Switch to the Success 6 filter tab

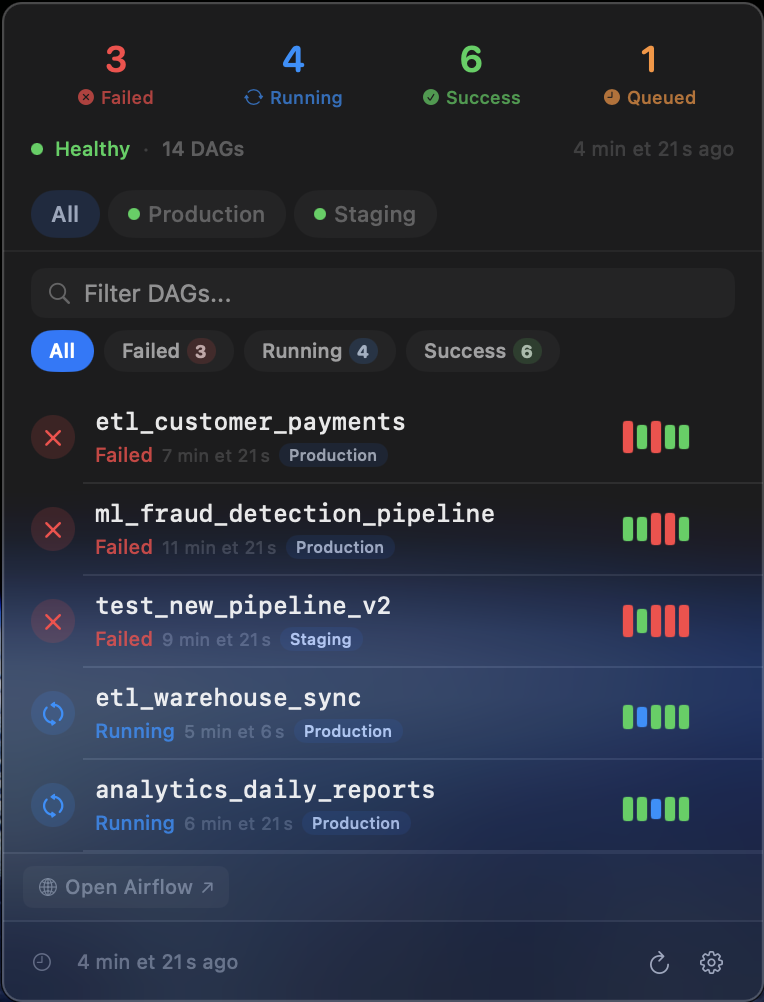click(482, 351)
